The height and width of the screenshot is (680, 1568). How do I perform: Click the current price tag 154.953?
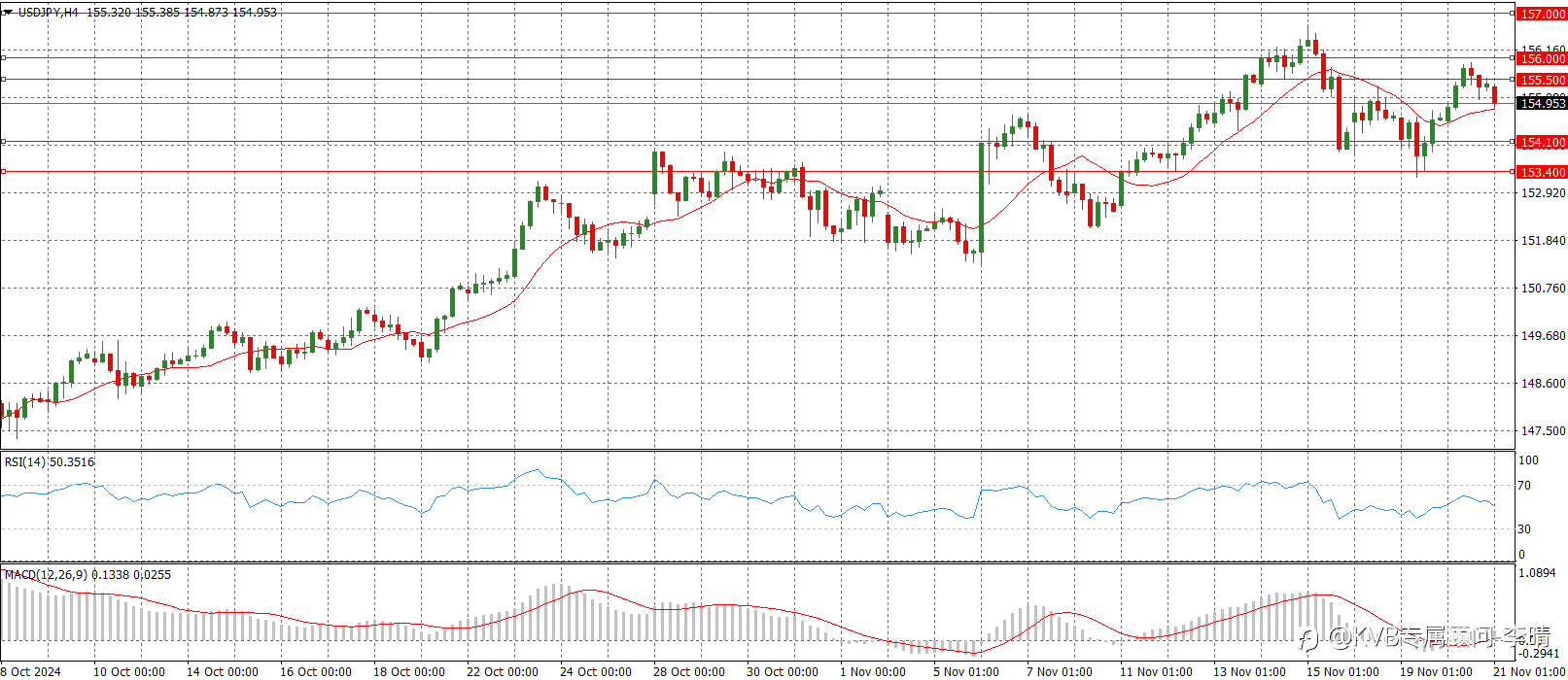pos(1543,104)
